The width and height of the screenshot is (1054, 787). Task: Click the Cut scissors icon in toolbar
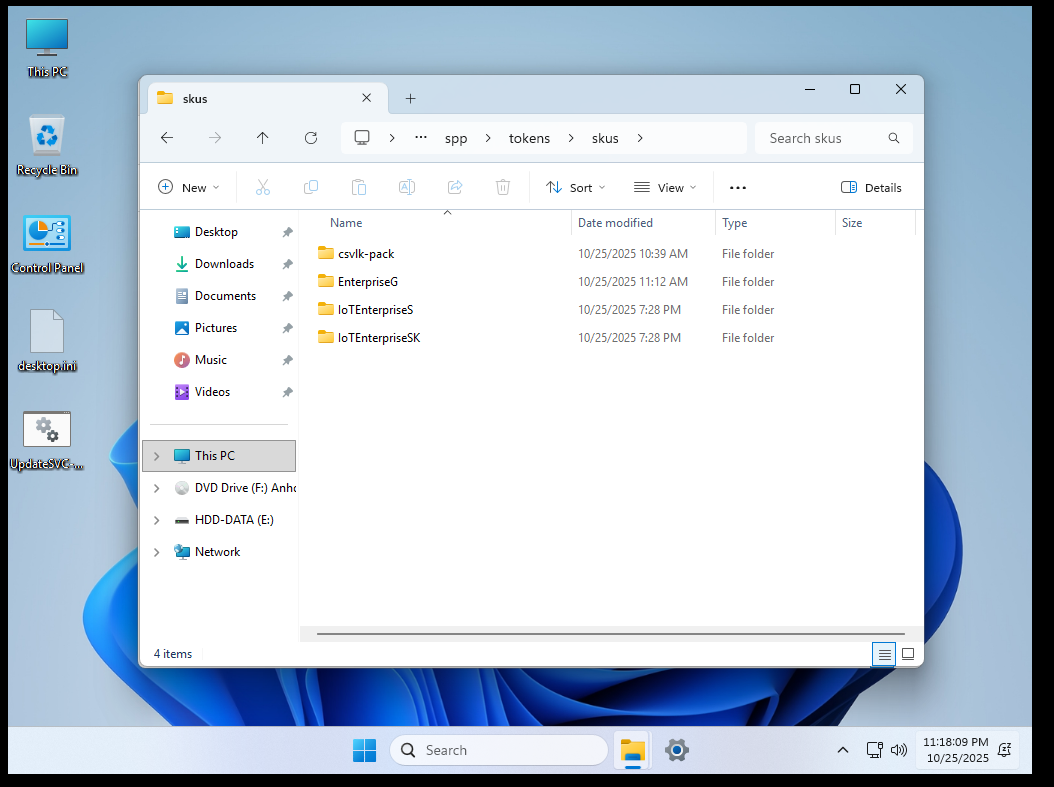pyautogui.click(x=263, y=188)
